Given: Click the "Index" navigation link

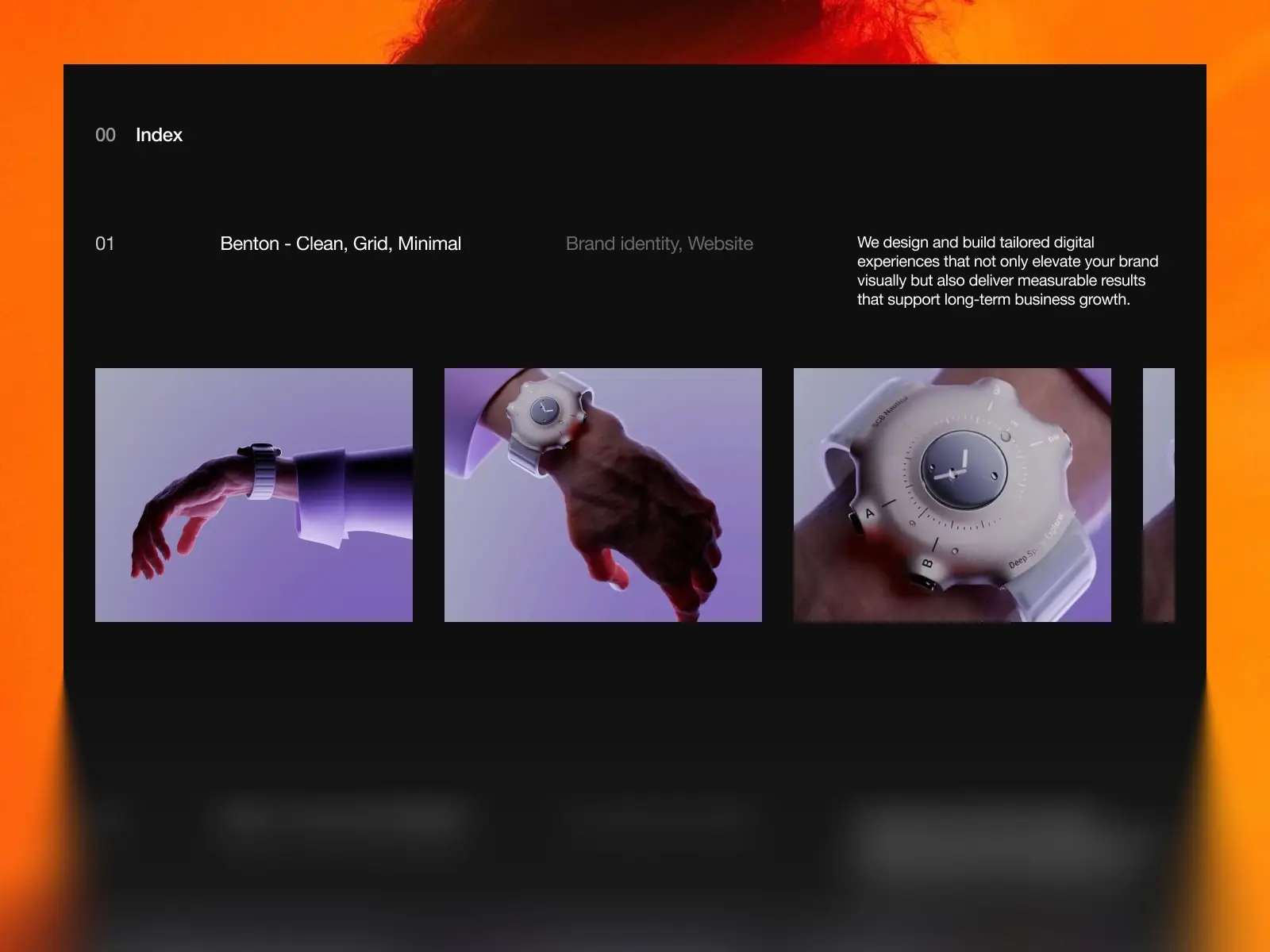Looking at the screenshot, I should (x=159, y=135).
